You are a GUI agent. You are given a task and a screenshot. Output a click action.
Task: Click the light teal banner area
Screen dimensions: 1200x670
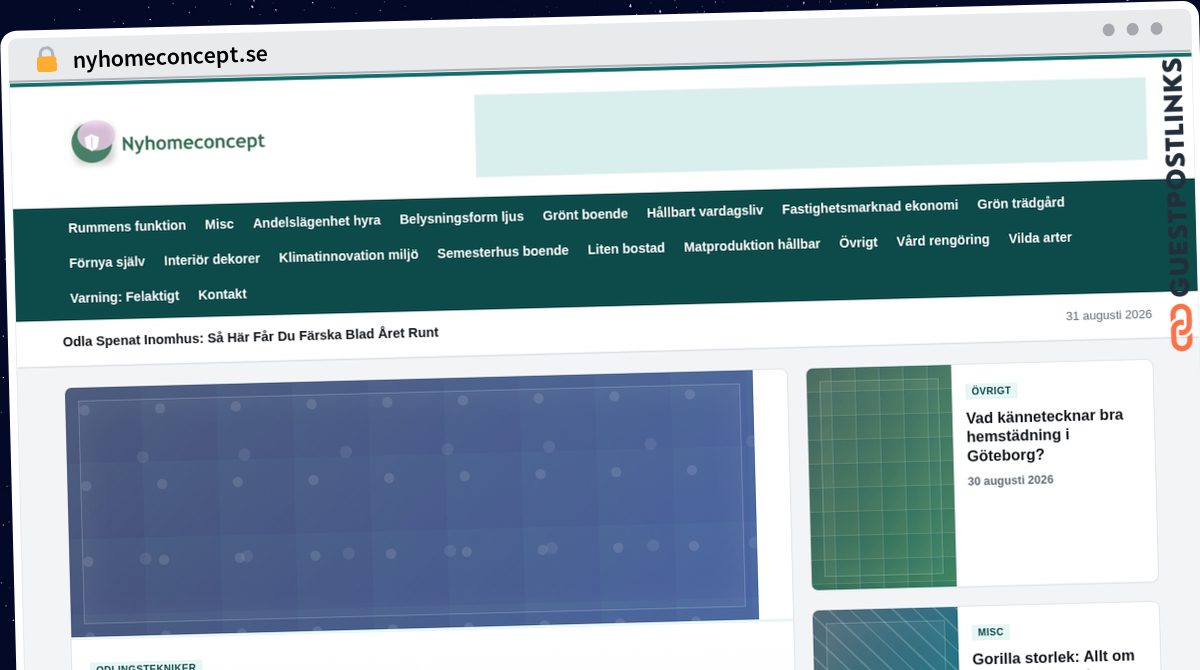(810, 127)
